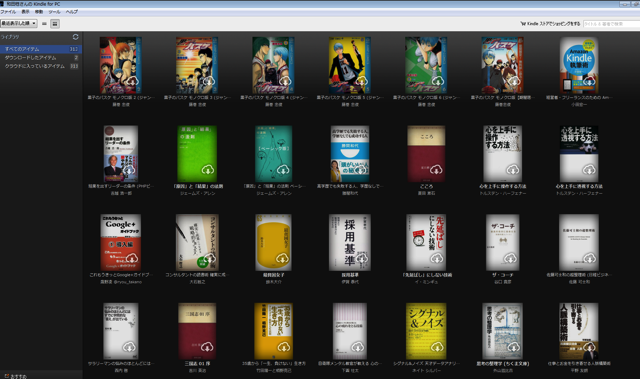
Task: Open the 表示 menu
Action: pos(25,12)
